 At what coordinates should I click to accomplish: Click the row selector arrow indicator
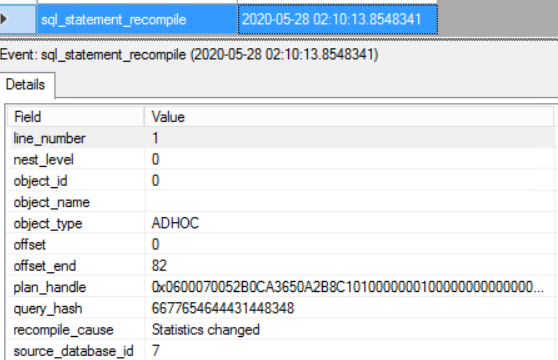(4, 19)
